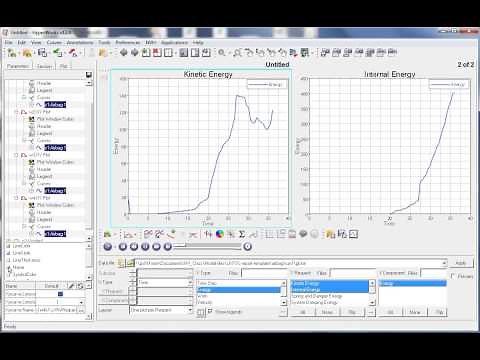Open the color wheel tool in plot toolbar
Image resolution: width=480 pixels, height=360 pixels.
coord(220,234)
